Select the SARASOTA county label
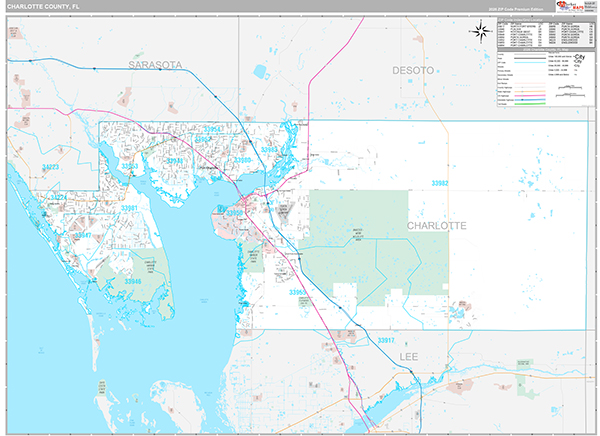 tap(155, 65)
